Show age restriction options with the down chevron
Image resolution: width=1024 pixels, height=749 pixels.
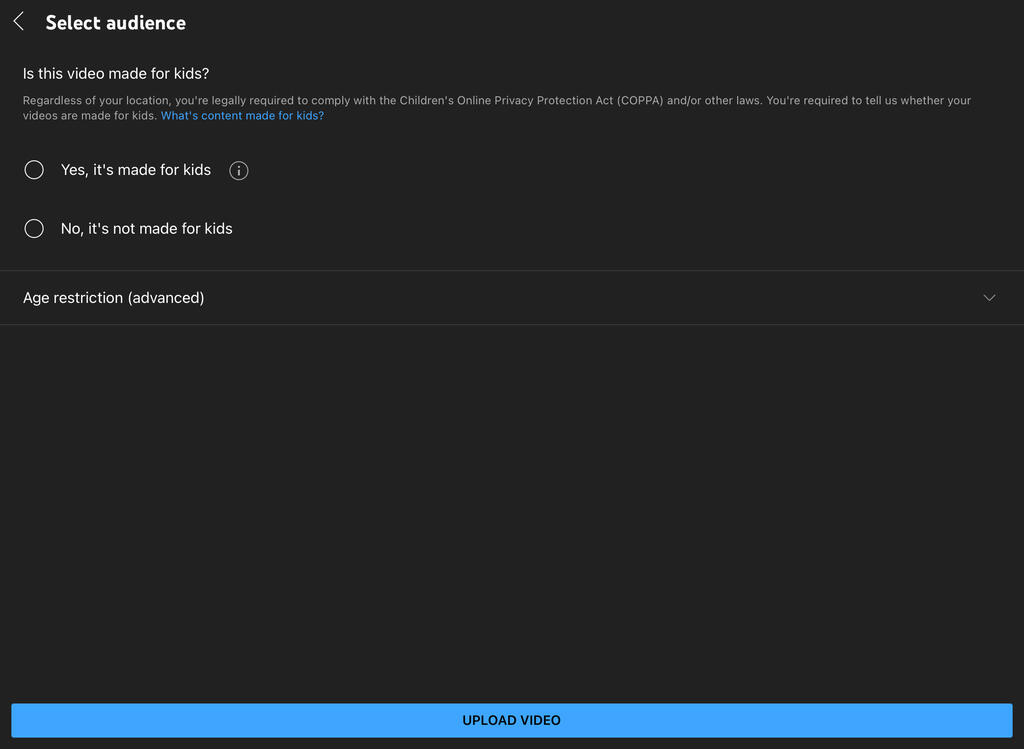(x=989, y=298)
